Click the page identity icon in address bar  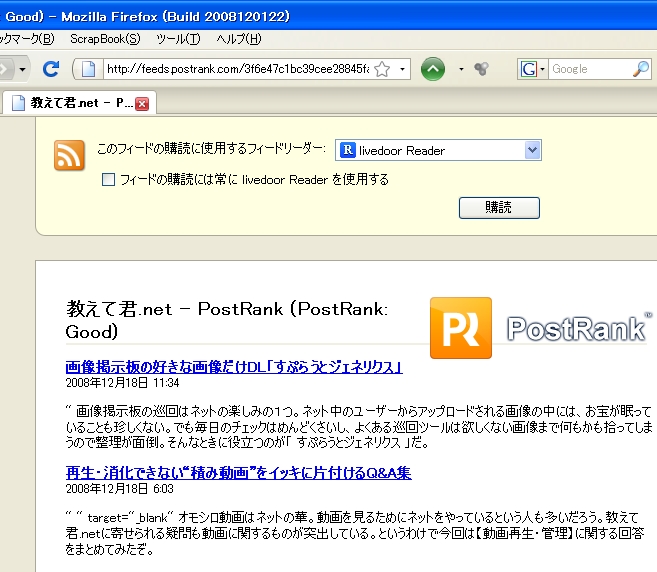pyautogui.click(x=88, y=69)
